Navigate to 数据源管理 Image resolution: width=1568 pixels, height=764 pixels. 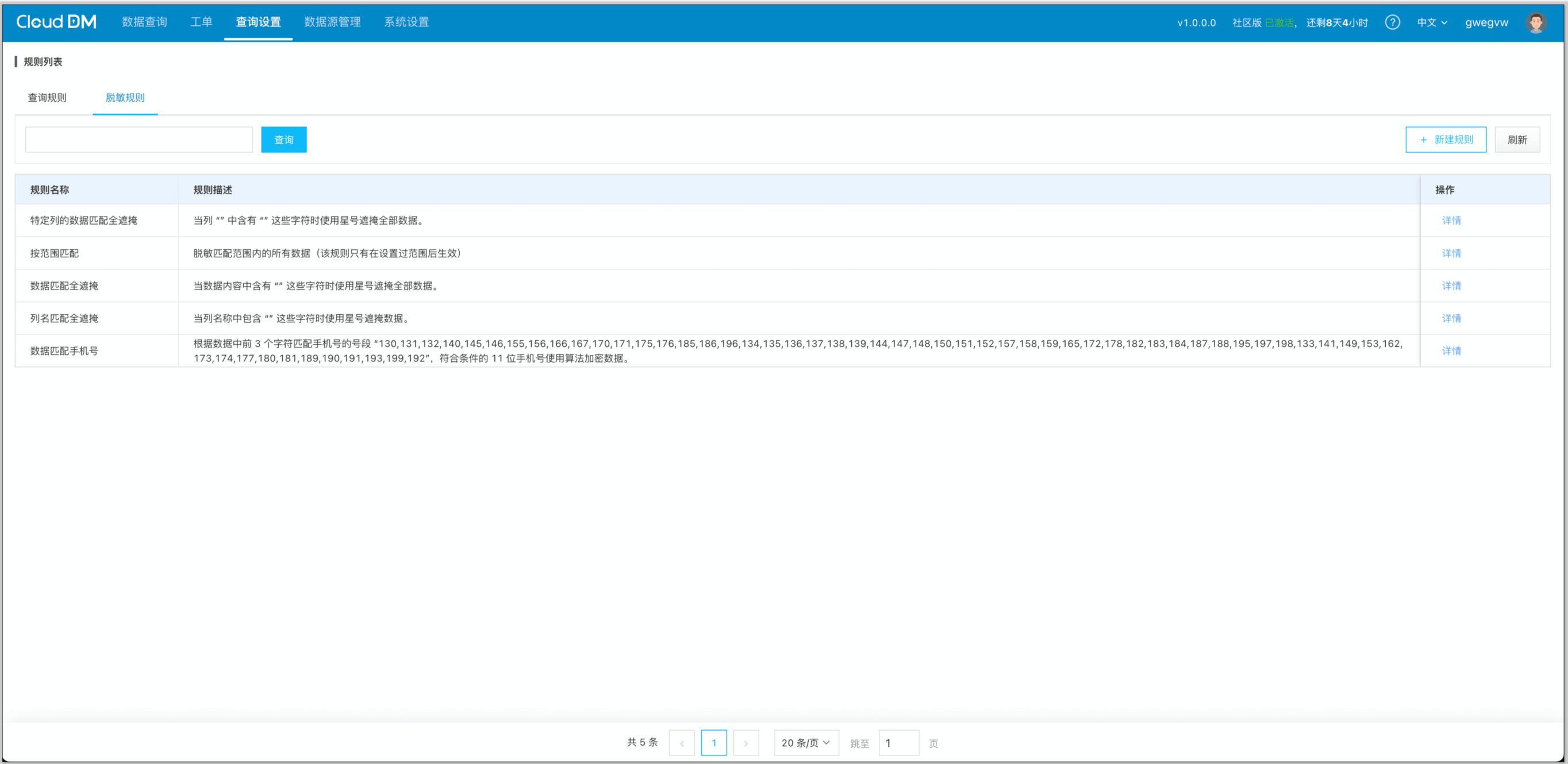(332, 22)
